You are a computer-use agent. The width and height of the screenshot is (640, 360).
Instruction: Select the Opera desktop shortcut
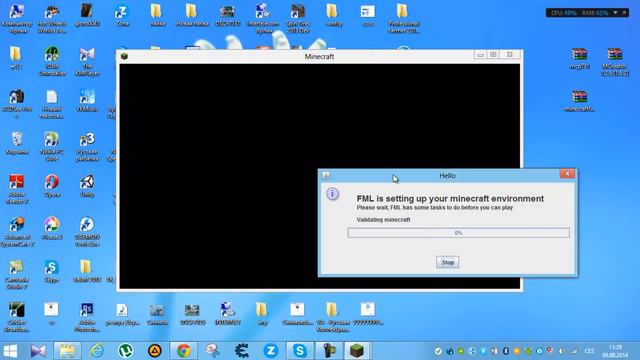click(52, 186)
